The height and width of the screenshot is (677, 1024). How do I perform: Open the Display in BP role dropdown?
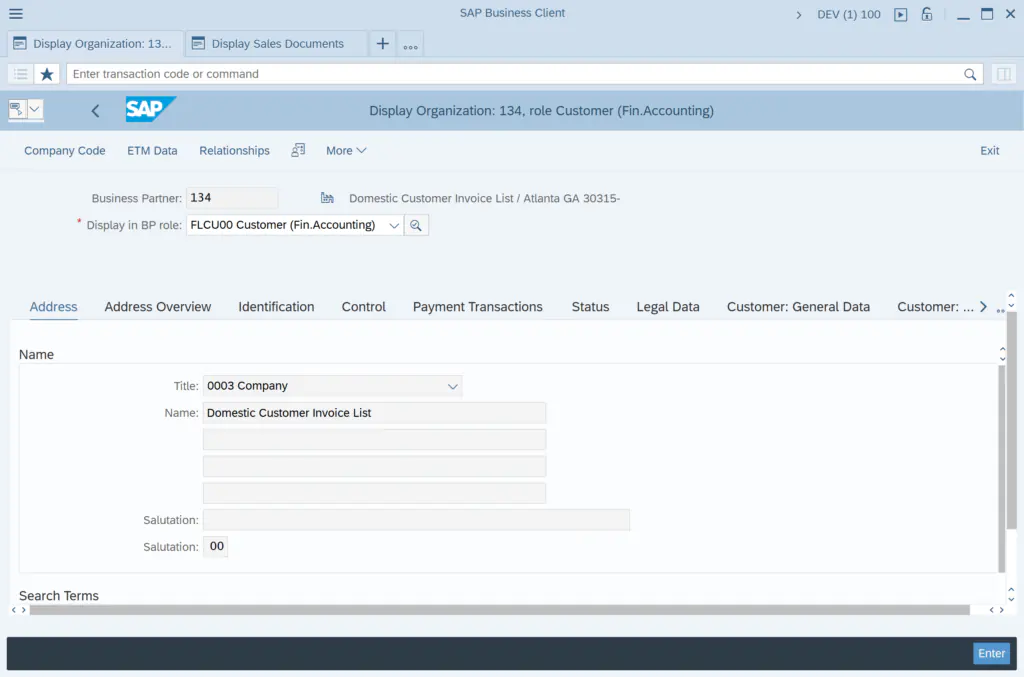click(394, 225)
